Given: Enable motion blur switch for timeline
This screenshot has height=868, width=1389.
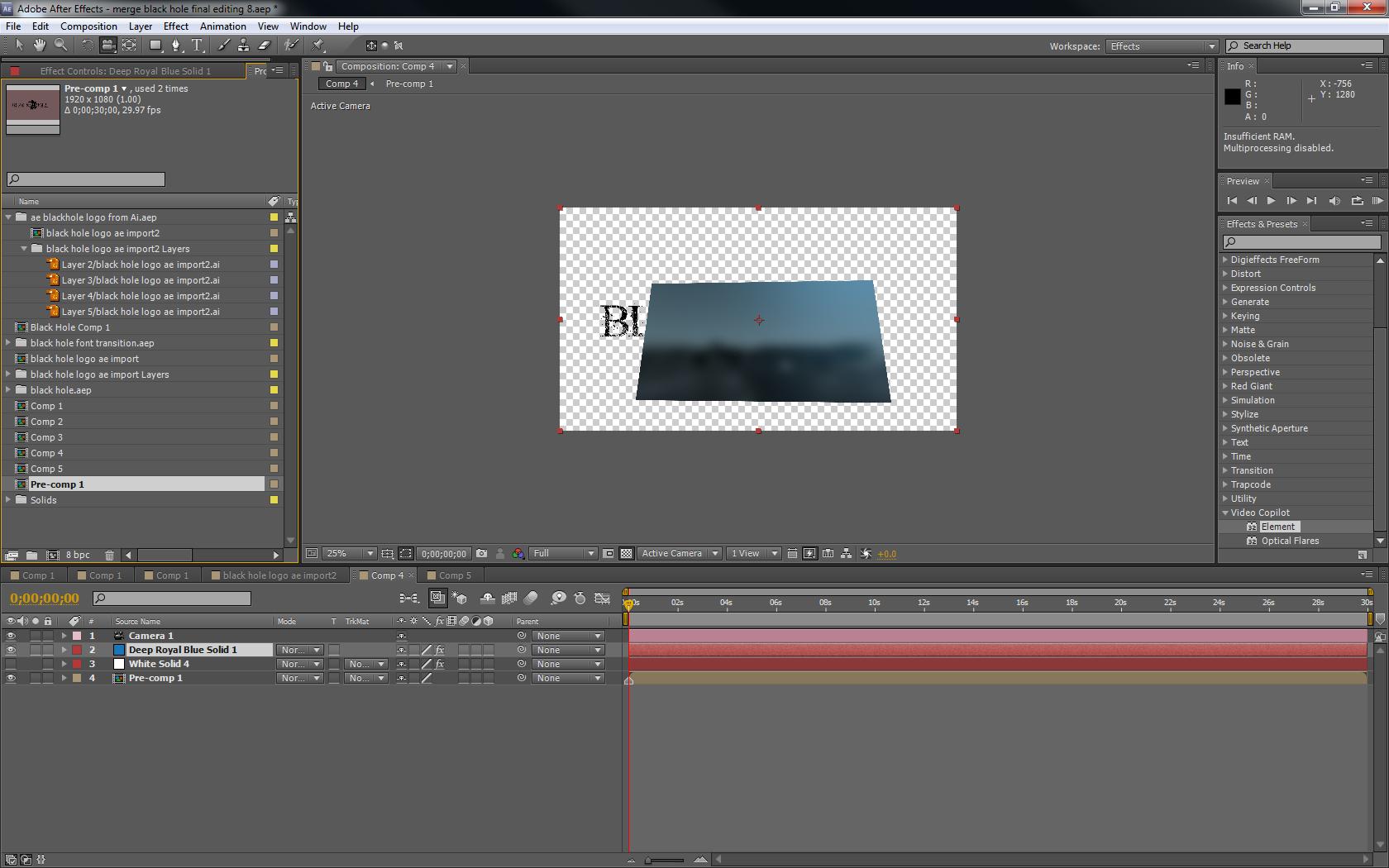Looking at the screenshot, I should point(532,598).
